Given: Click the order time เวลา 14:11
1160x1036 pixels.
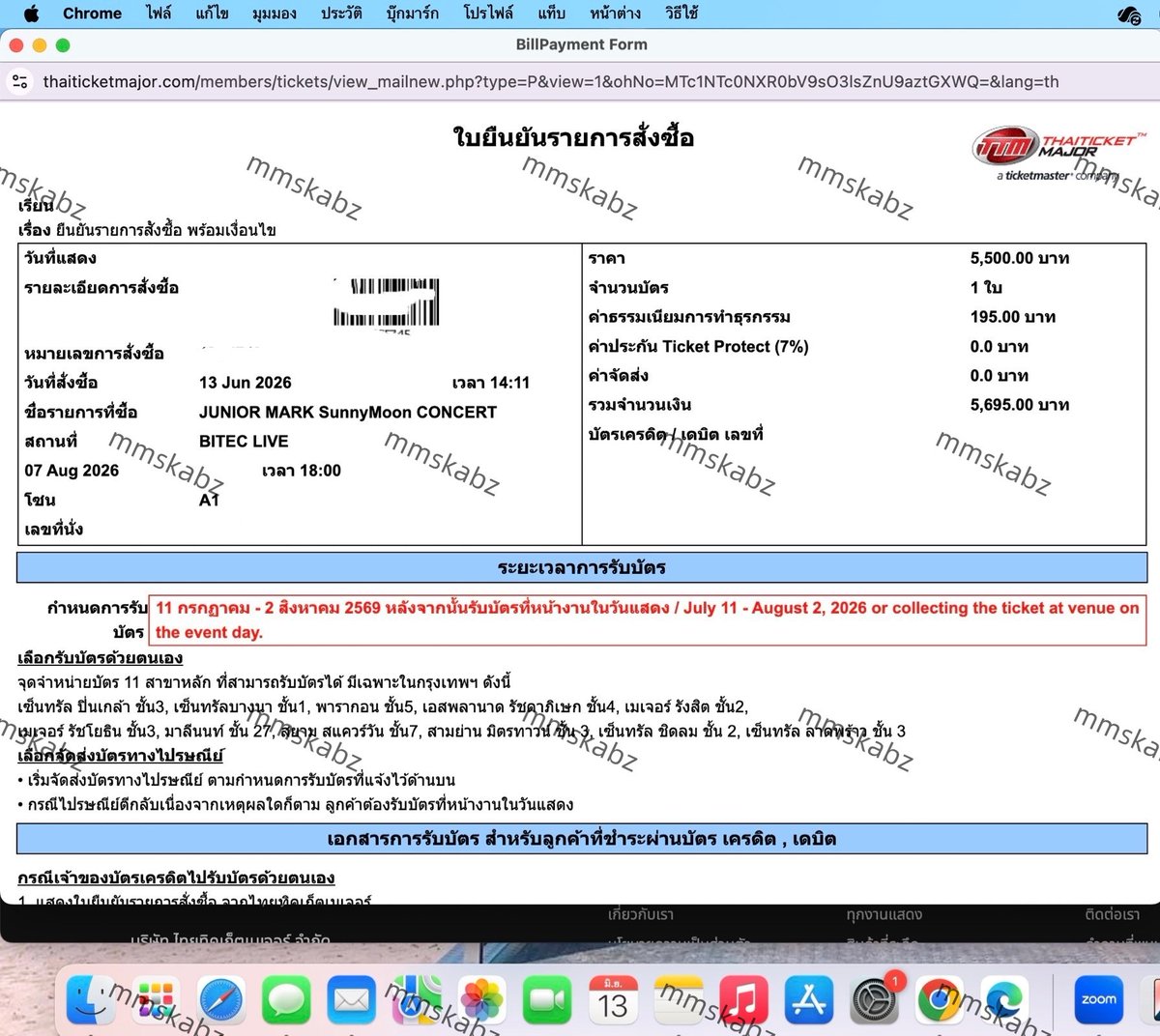Looking at the screenshot, I should (x=491, y=383).
